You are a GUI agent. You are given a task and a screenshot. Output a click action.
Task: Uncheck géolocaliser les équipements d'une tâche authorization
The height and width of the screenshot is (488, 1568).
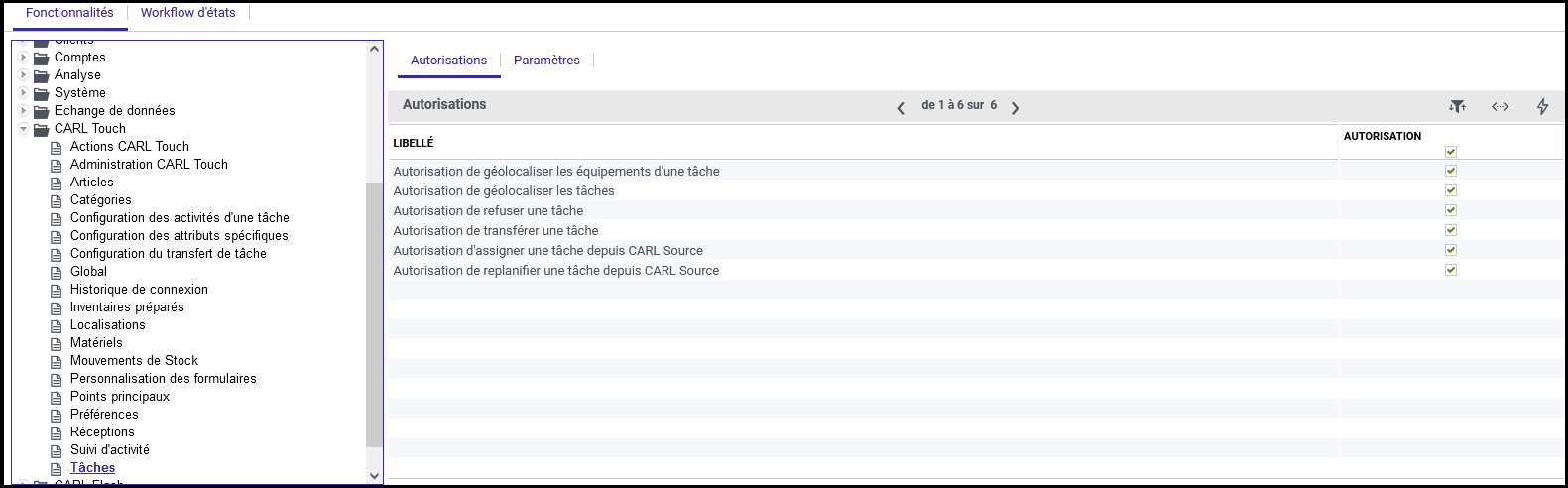pyautogui.click(x=1451, y=171)
